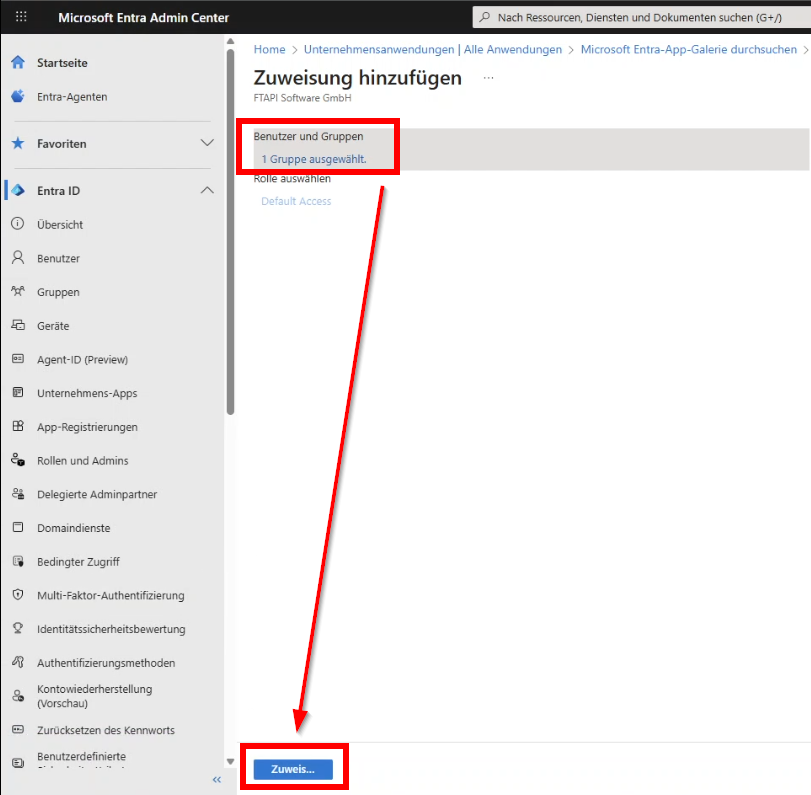Click the Entra ID diamond icon
Viewport: 811px width, 795px height.
pyautogui.click(x=18, y=190)
